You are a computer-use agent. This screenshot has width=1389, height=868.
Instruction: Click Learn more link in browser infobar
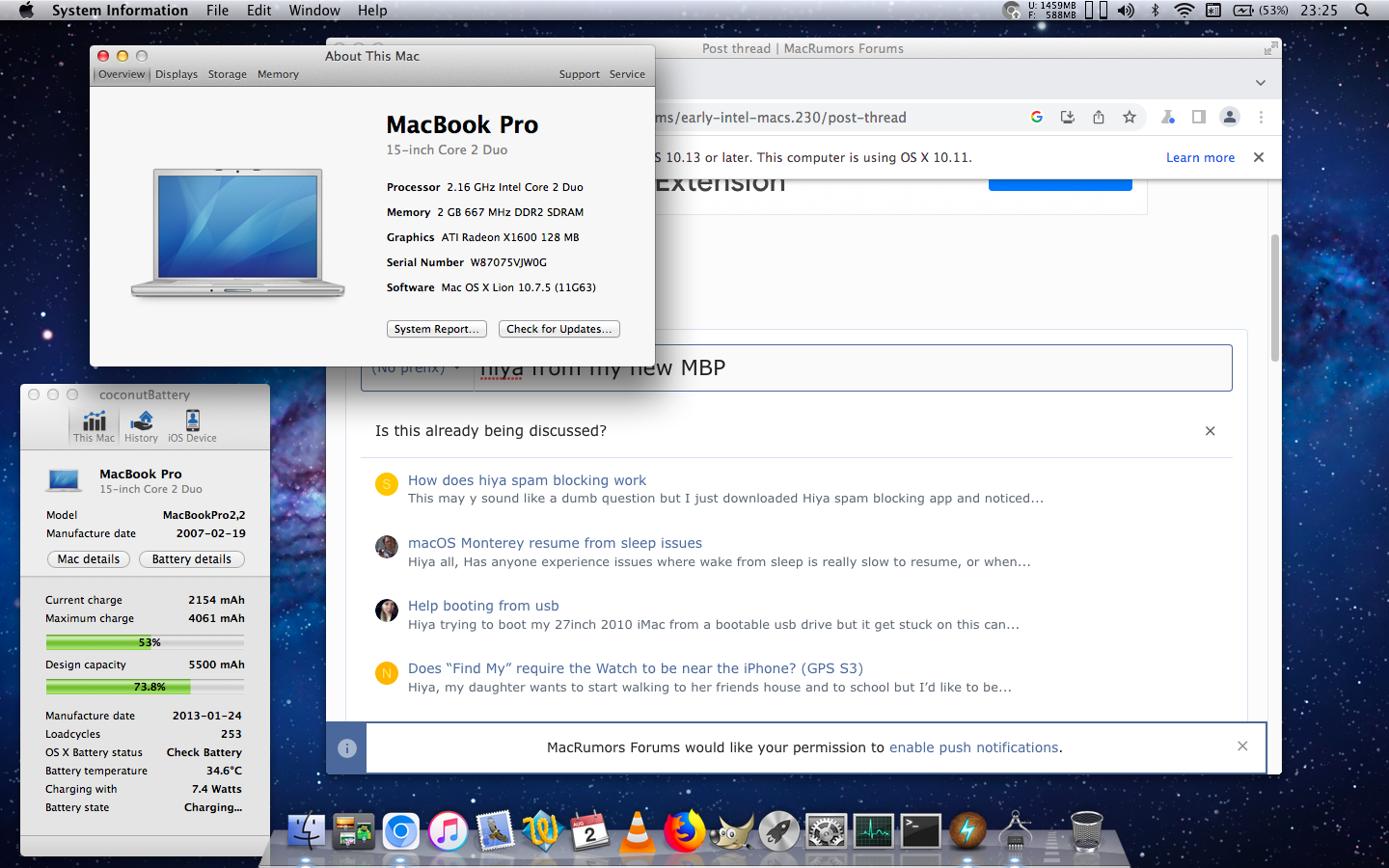point(1200,157)
